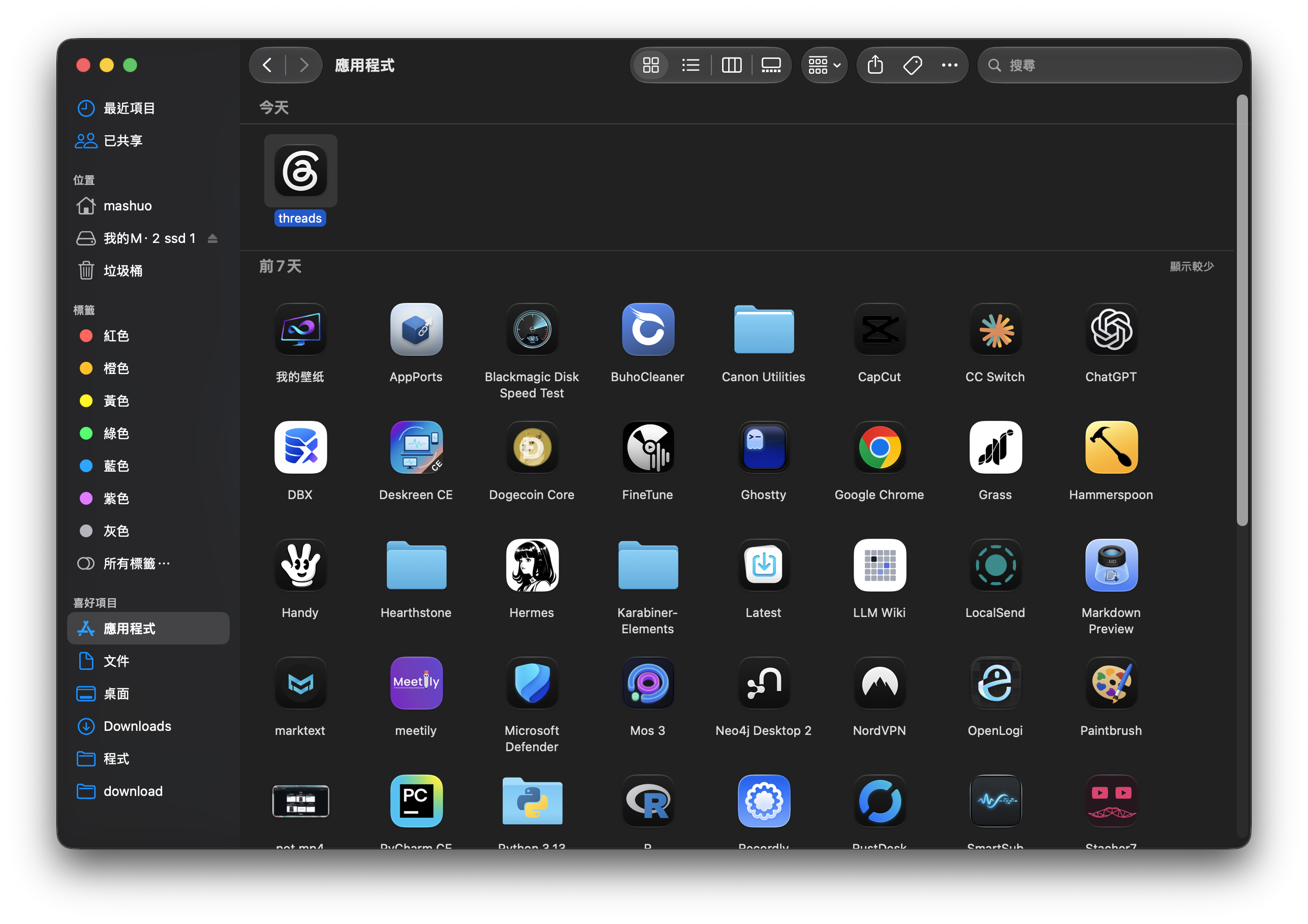
Task: Select Hammerspoon application
Action: pyautogui.click(x=1111, y=447)
